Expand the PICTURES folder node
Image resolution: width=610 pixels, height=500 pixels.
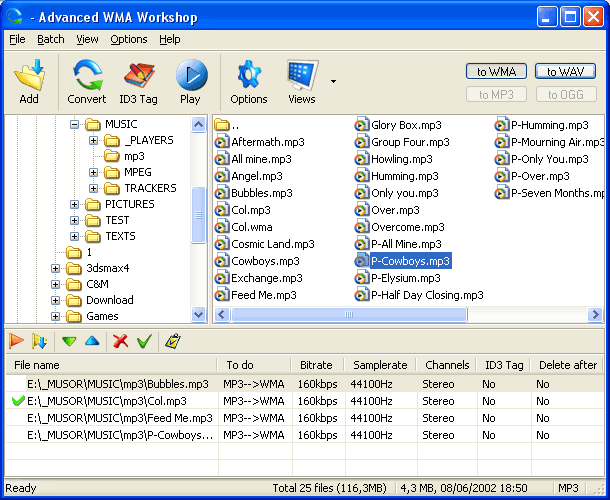[74, 204]
